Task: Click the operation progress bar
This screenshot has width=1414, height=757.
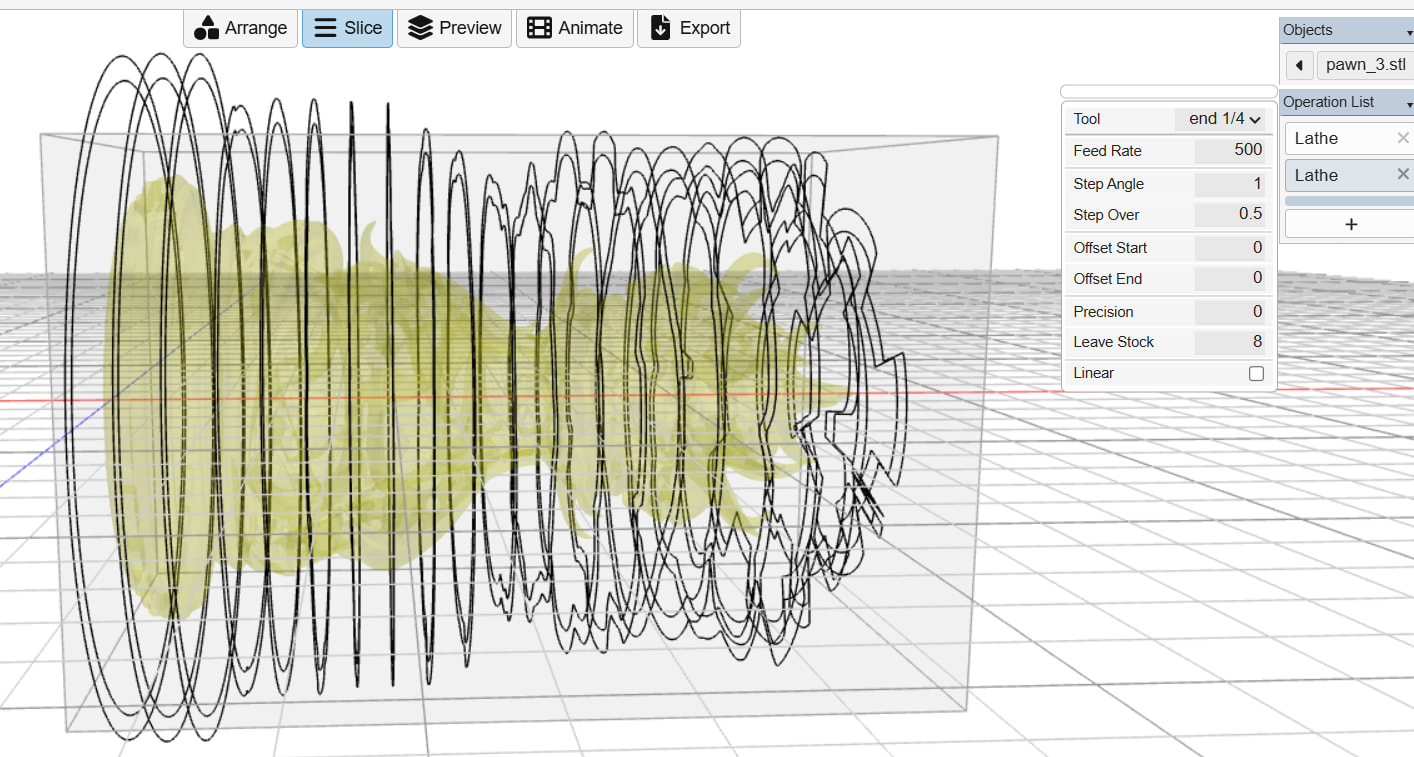Action: click(1349, 201)
